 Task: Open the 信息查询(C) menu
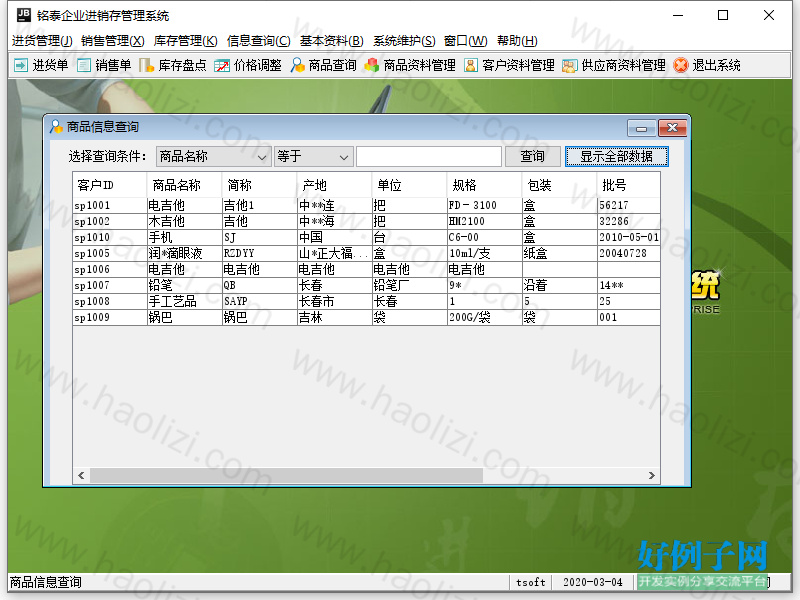259,41
